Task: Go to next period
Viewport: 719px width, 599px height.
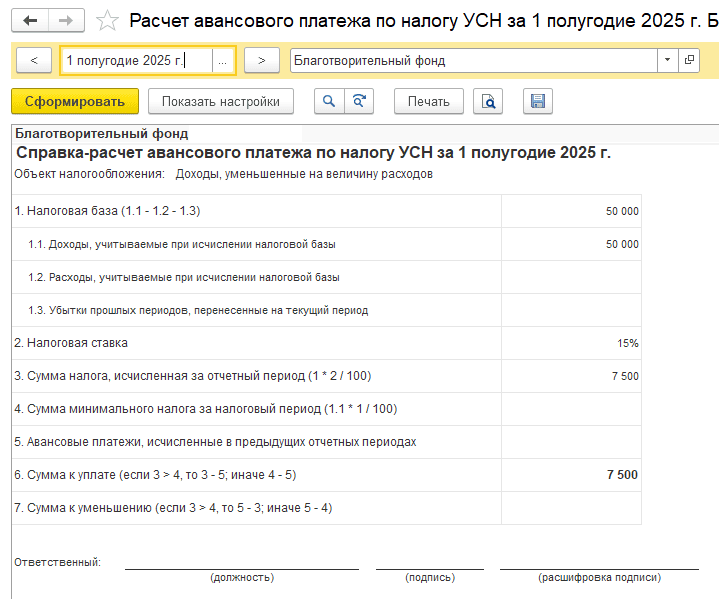Action: (262, 60)
